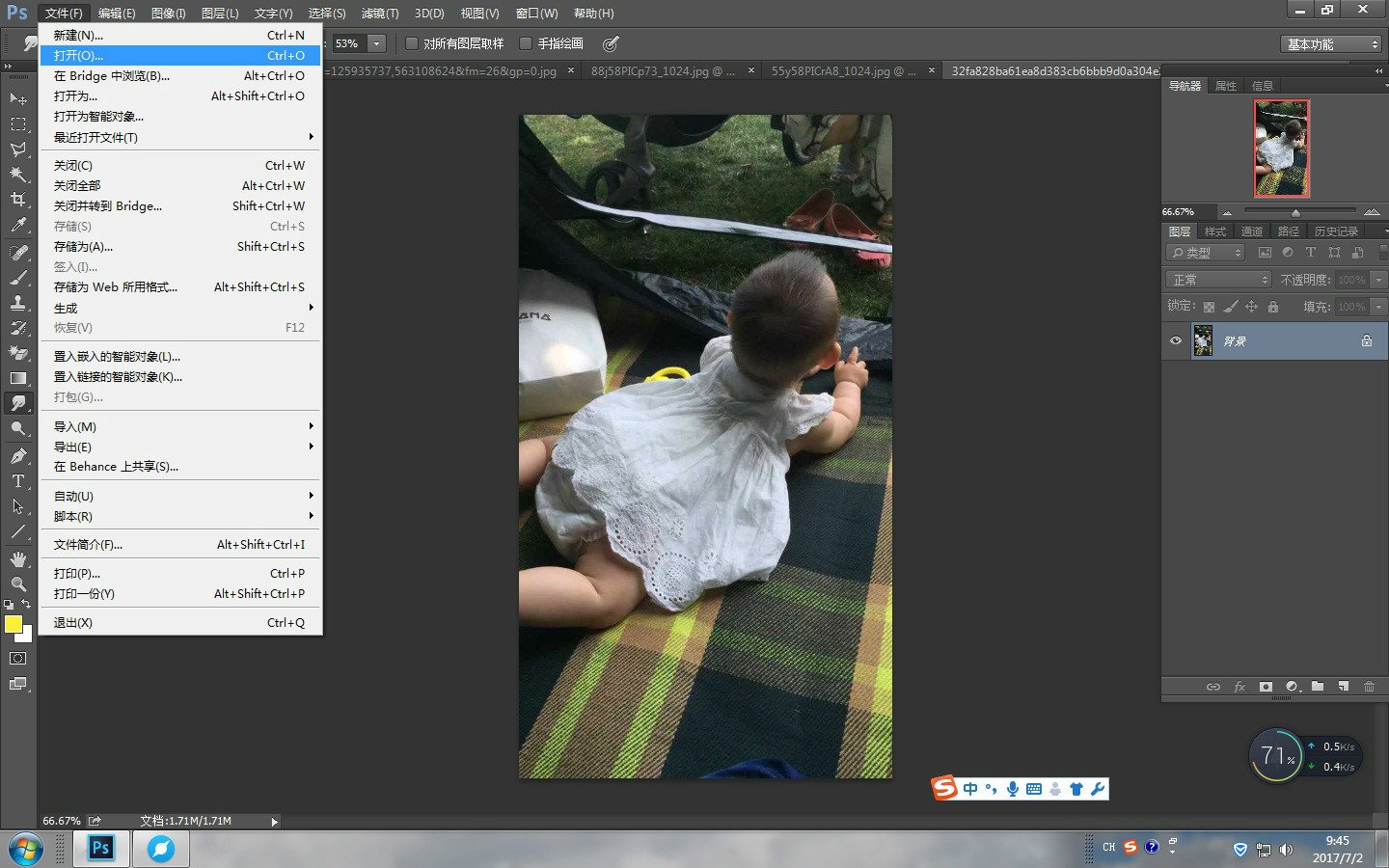Open the 基本功能 workspace dropdown
This screenshot has height=868, width=1389.
[1332, 44]
